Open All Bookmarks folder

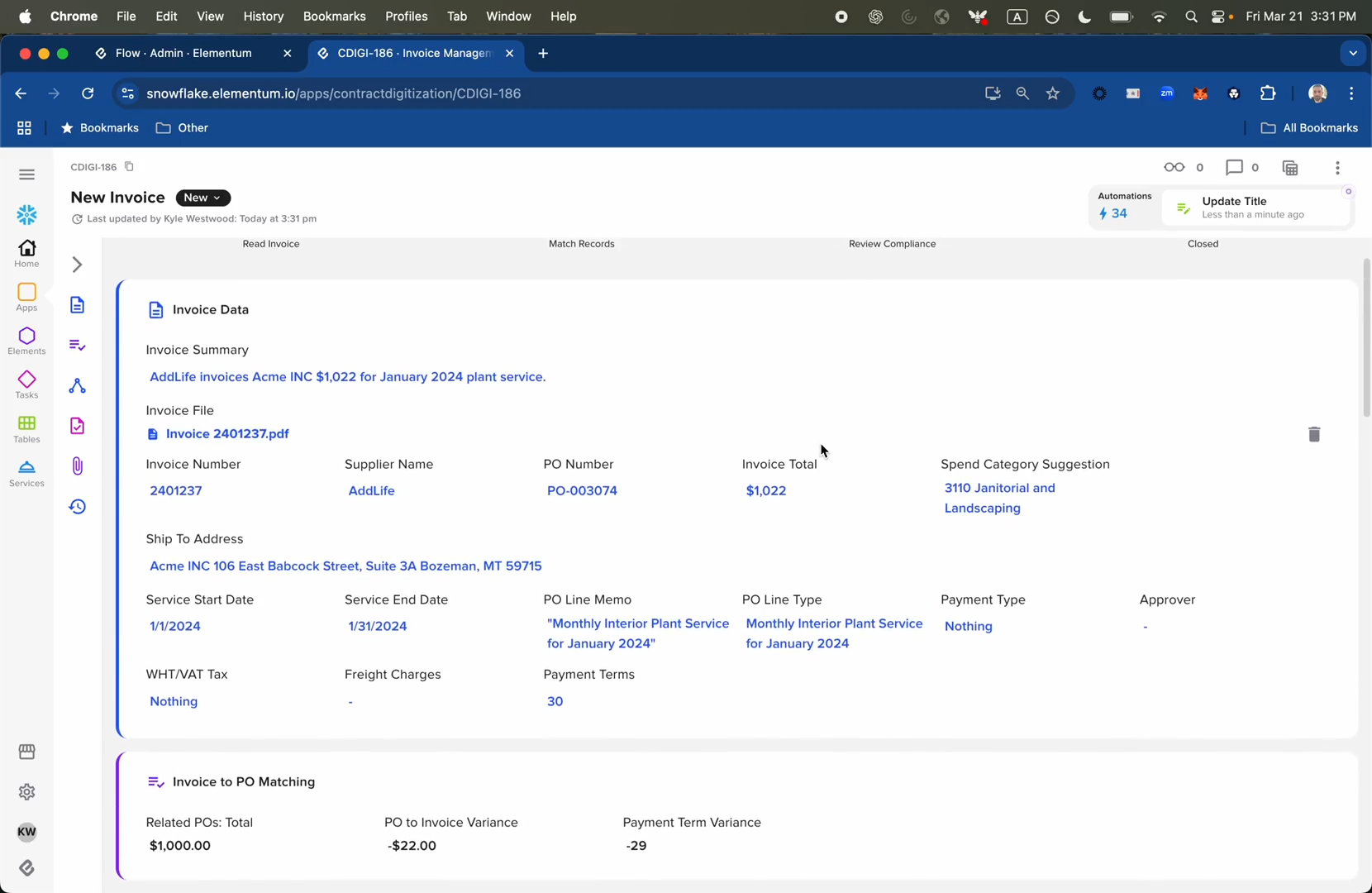[x=1309, y=128]
